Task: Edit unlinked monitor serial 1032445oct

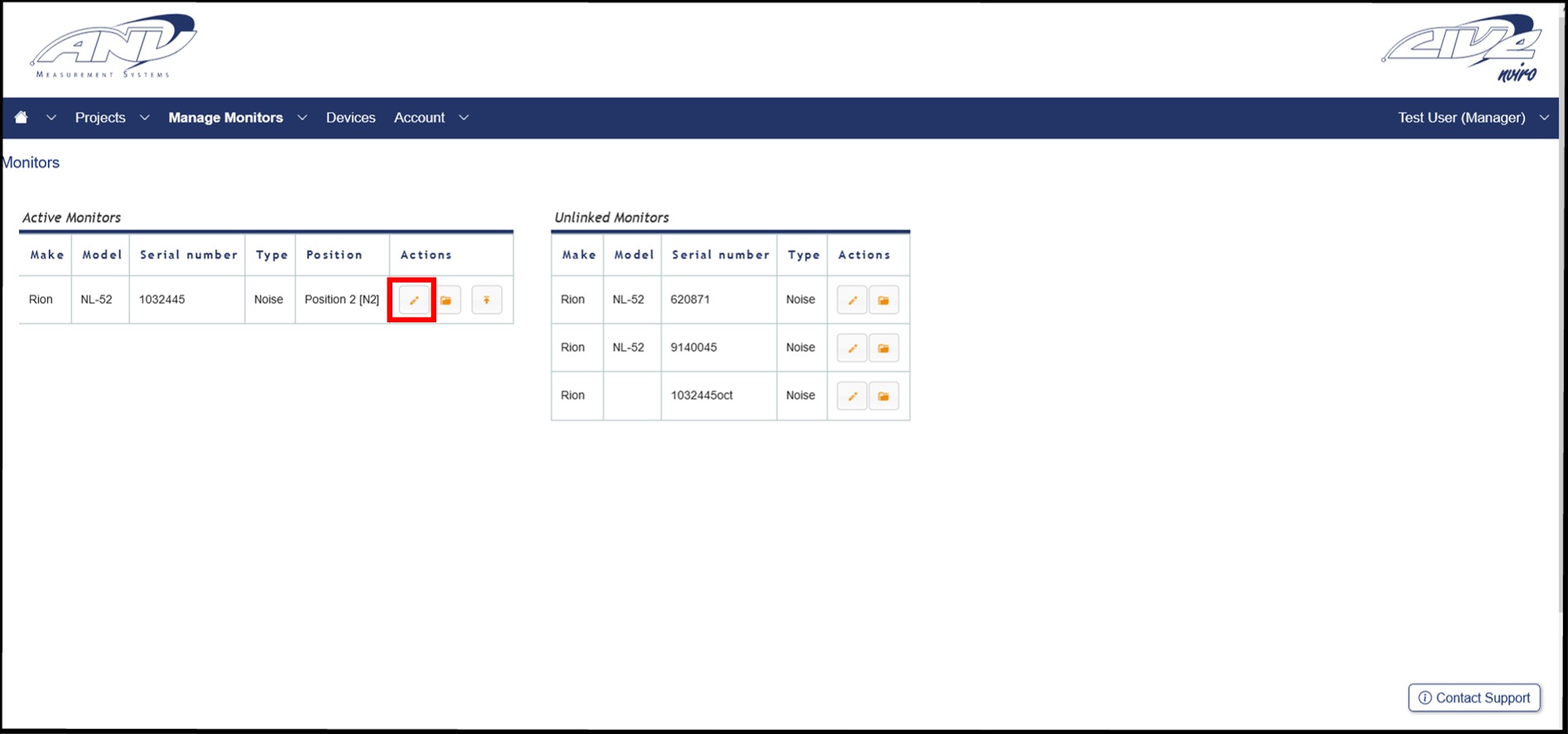Action: pyautogui.click(x=852, y=396)
